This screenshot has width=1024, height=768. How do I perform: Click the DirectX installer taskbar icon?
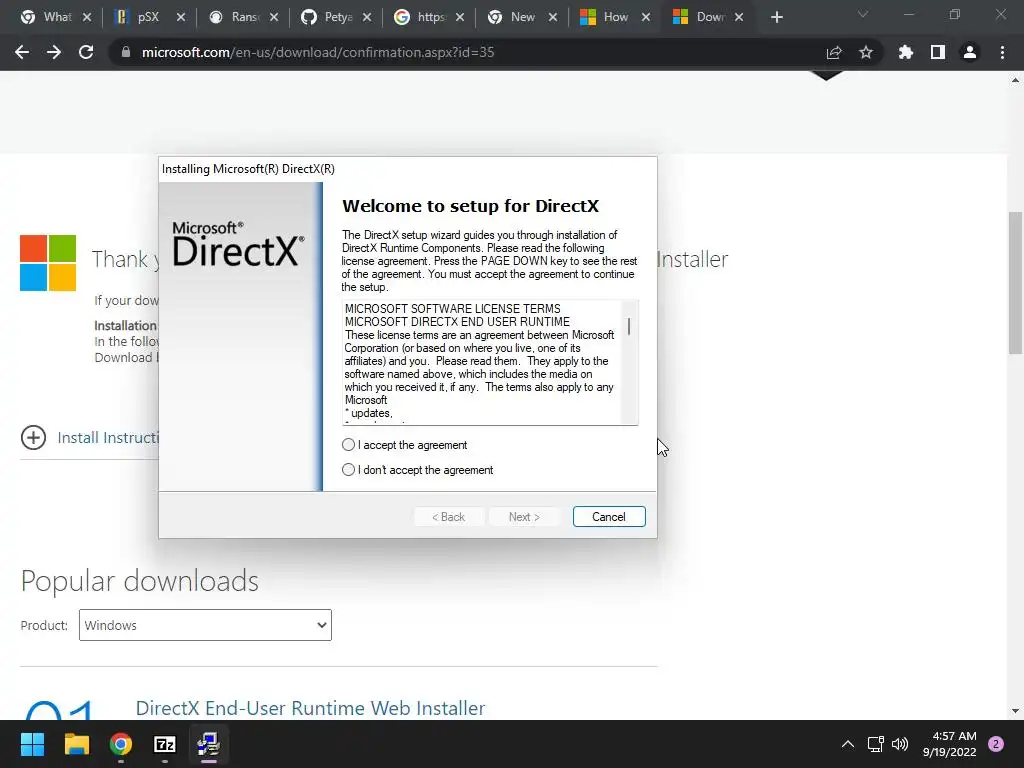point(209,744)
